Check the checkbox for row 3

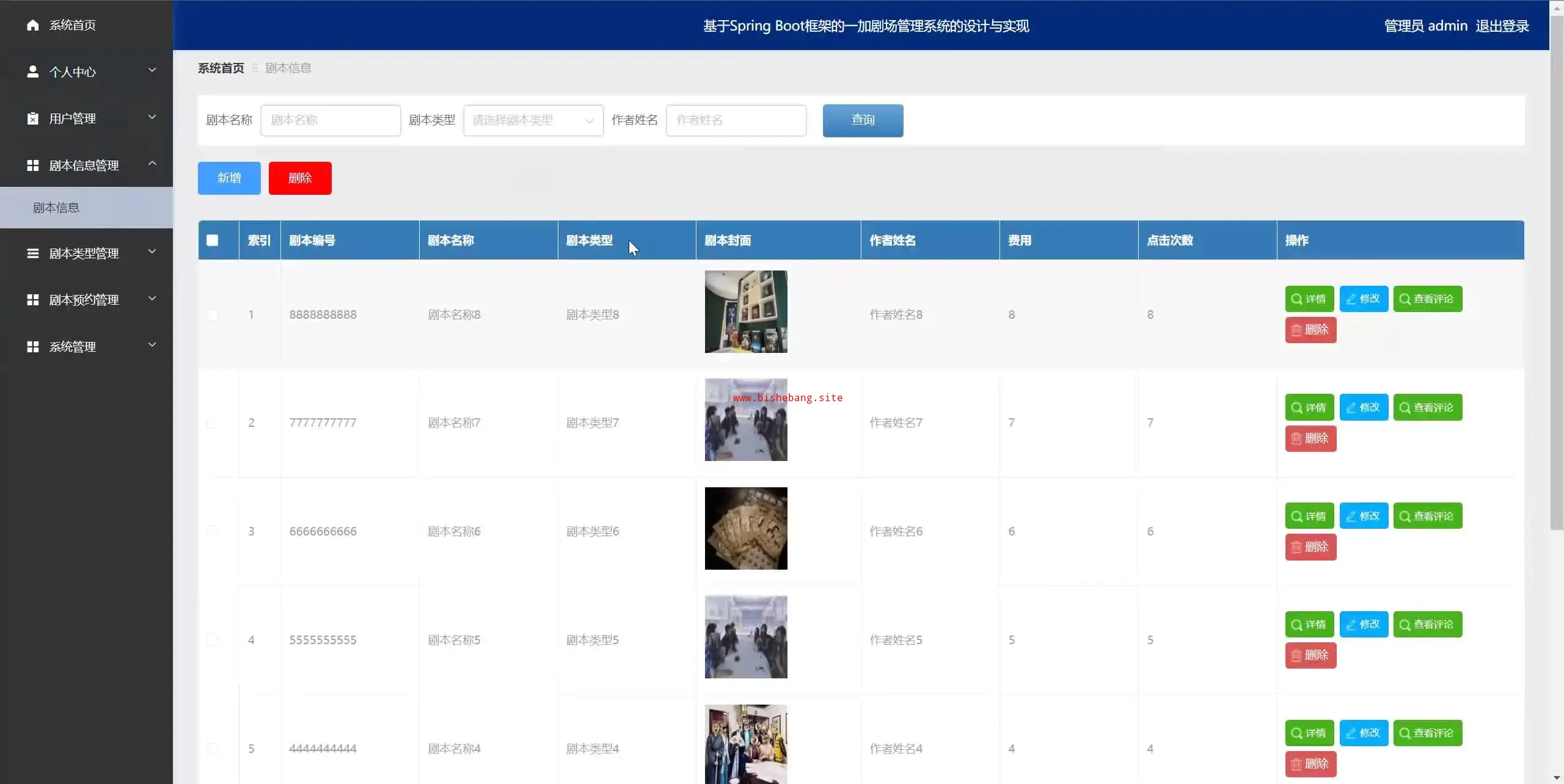coord(213,531)
